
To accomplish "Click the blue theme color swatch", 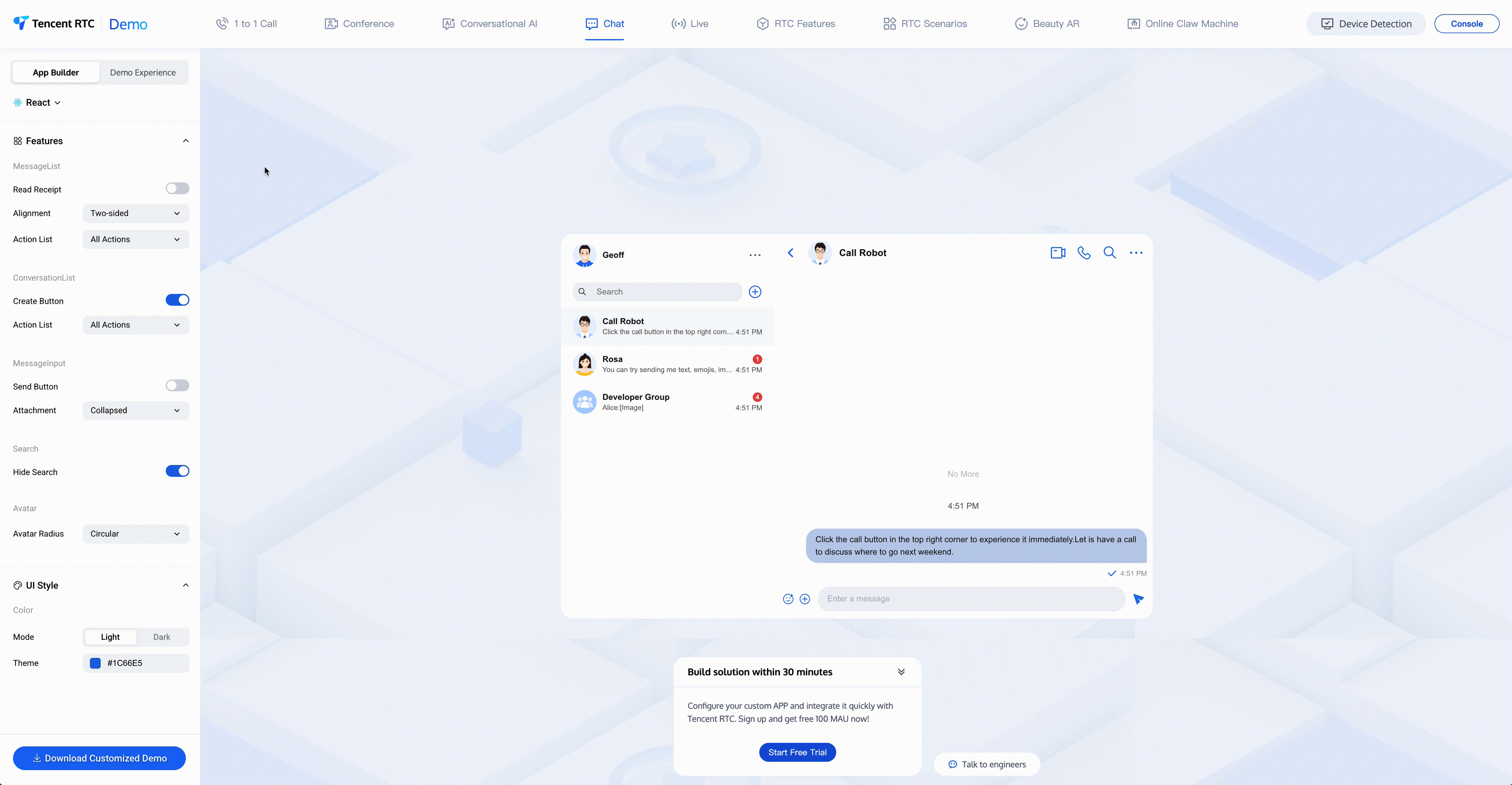I will [x=95, y=663].
